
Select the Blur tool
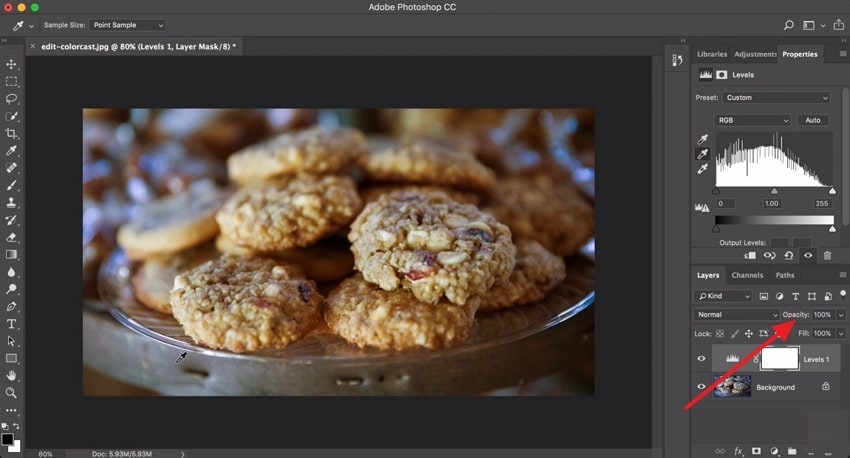coord(11,272)
